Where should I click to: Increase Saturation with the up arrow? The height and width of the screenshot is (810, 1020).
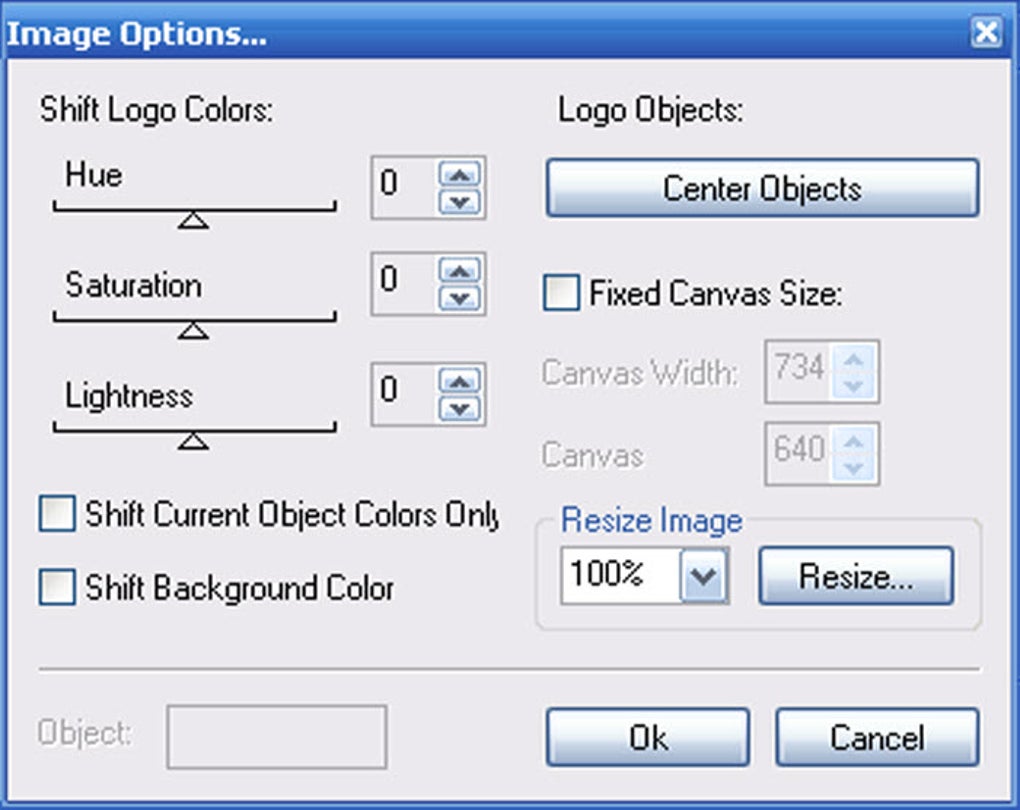coord(459,271)
